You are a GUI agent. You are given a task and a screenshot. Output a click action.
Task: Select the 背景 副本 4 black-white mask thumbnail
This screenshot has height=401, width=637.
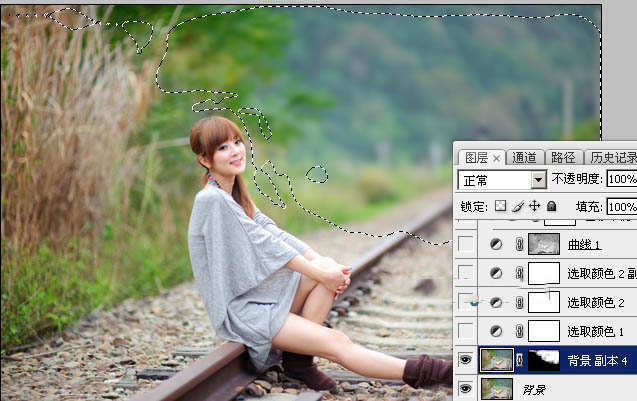544,360
